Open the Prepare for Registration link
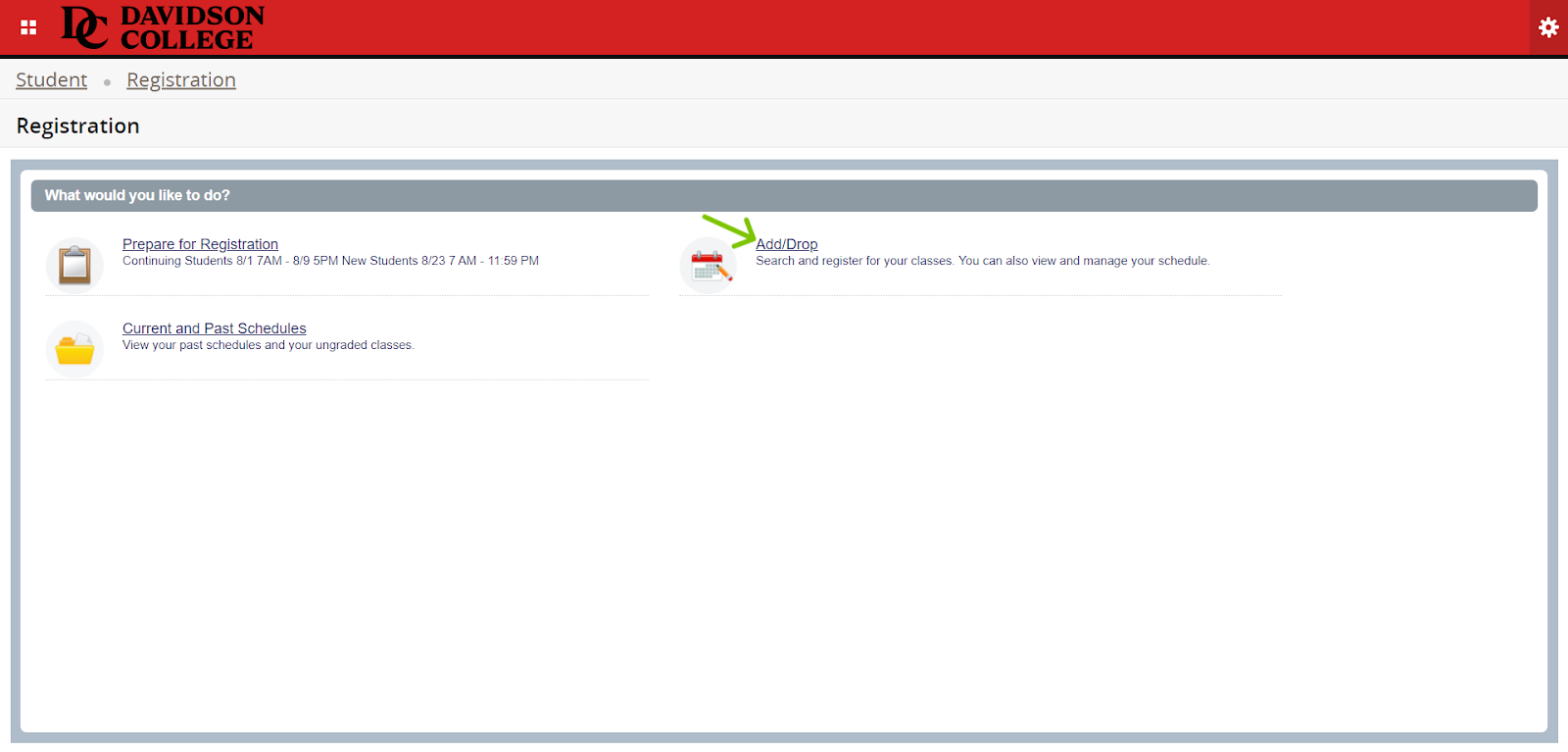This screenshot has width=1568, height=752. coord(200,244)
